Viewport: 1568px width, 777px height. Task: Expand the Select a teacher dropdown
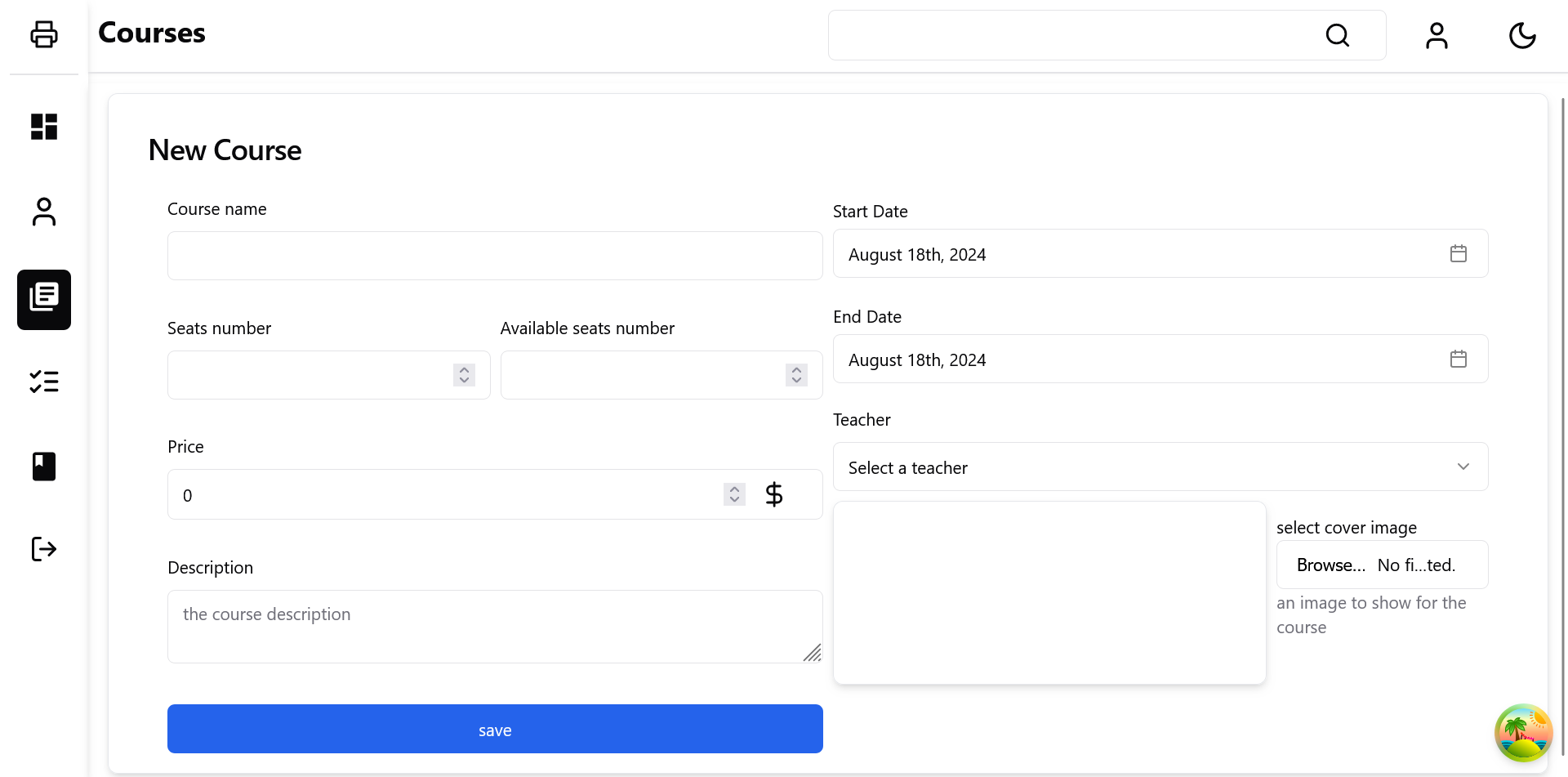coord(1160,467)
